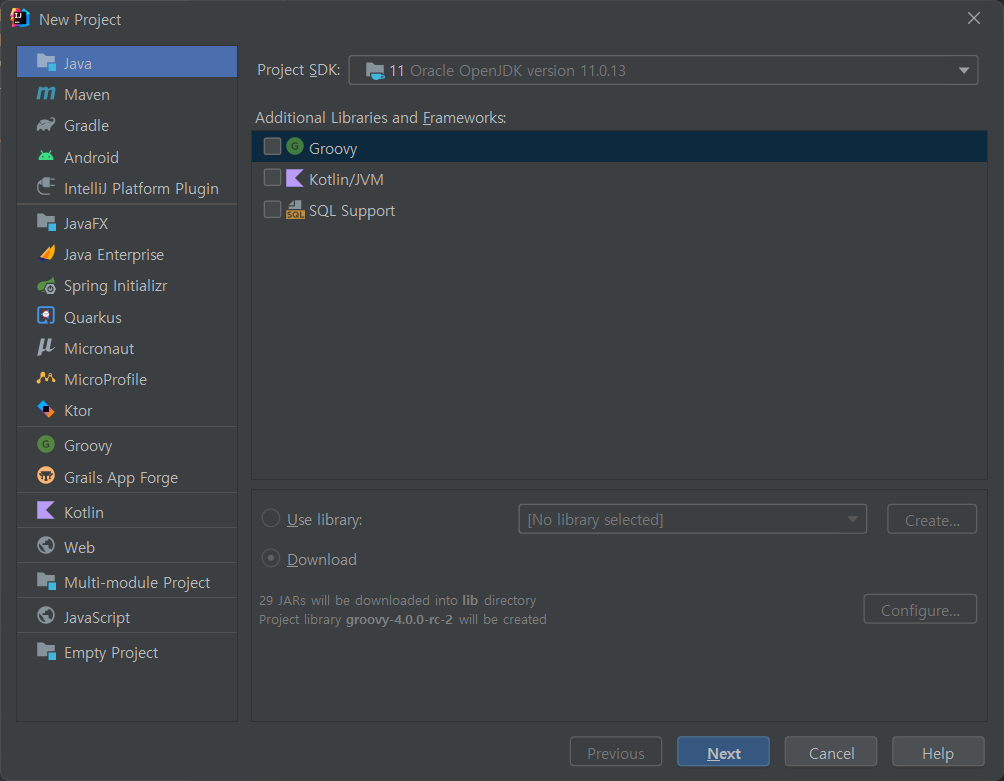Click the Ktor label text
Viewport: 1004px width, 781px height.
pos(78,411)
